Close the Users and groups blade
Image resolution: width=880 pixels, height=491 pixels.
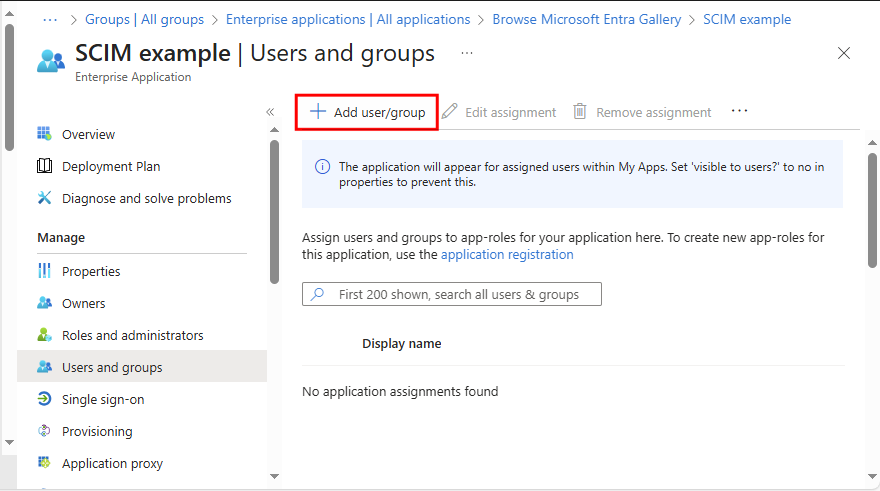click(844, 53)
